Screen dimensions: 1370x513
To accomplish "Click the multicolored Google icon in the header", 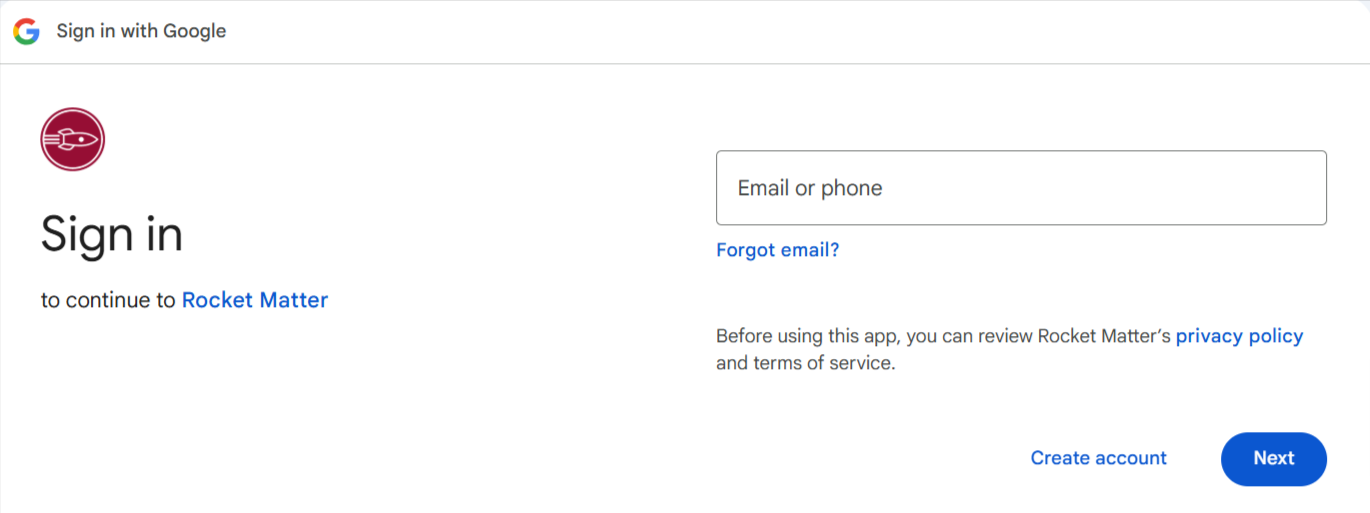I will click(x=26, y=31).
